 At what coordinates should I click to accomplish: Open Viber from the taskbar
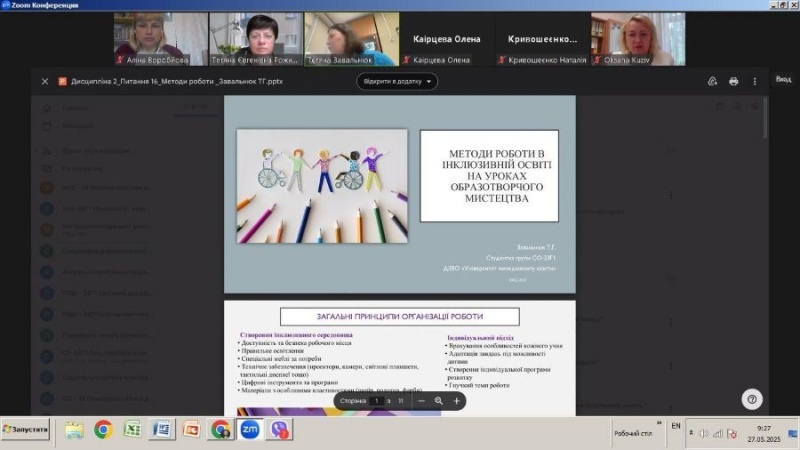(x=279, y=430)
